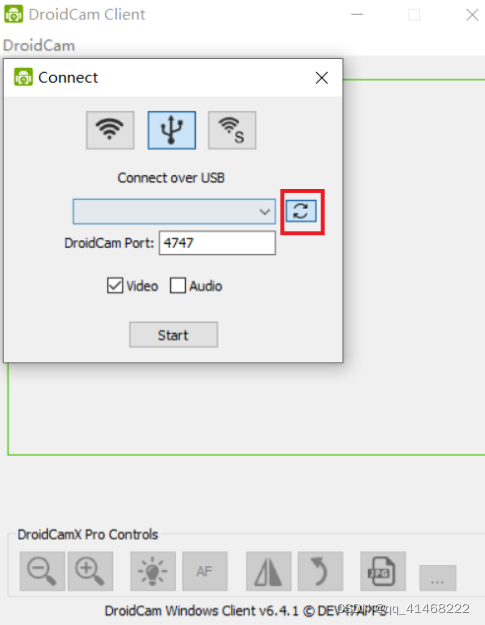Image resolution: width=485 pixels, height=625 pixels.
Task: Open the DroidCam menu
Action: click(x=39, y=45)
